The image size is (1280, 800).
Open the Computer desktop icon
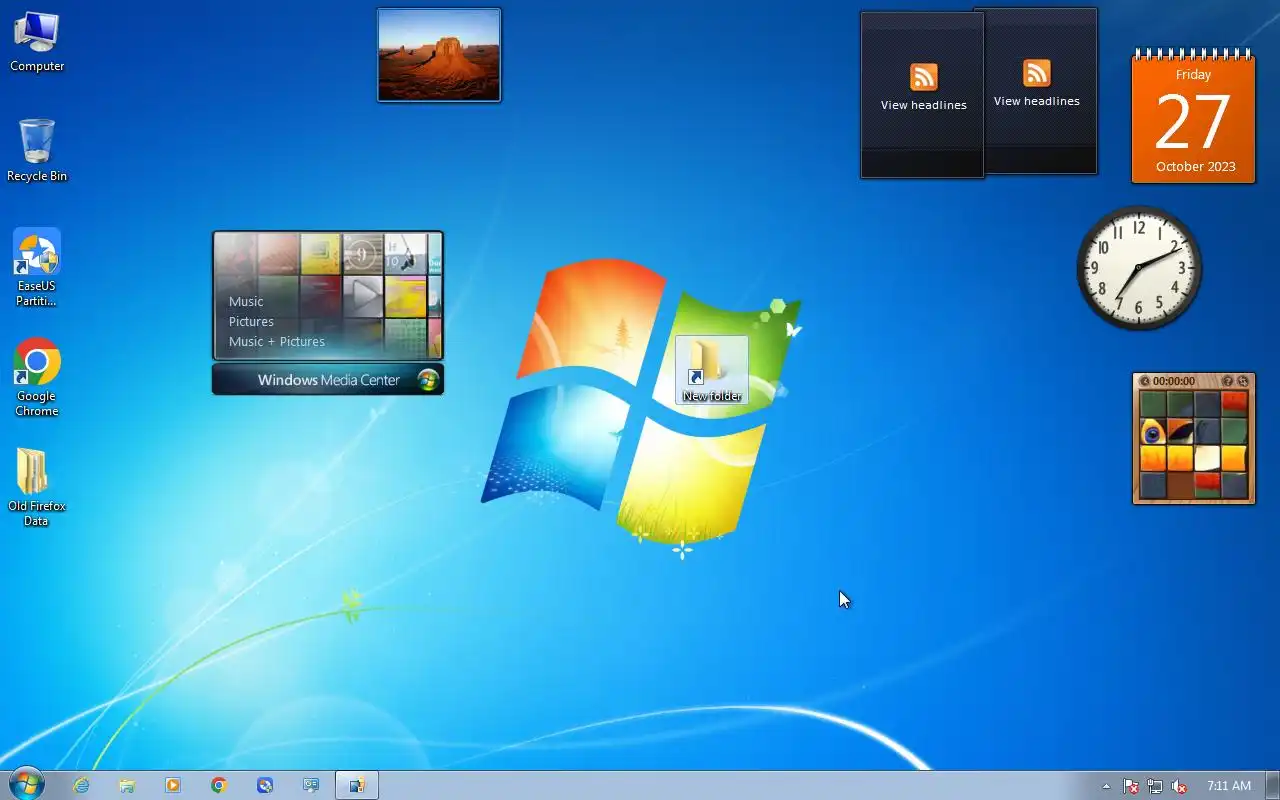[37, 42]
